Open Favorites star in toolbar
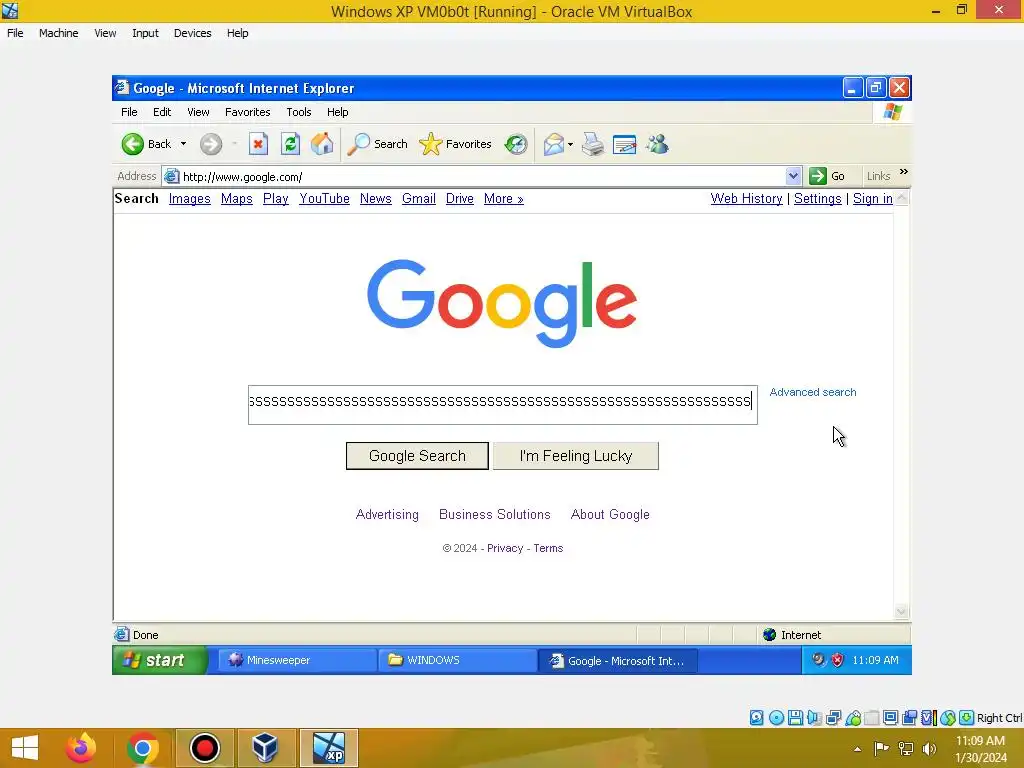Viewport: 1024px width, 768px height. (x=455, y=144)
